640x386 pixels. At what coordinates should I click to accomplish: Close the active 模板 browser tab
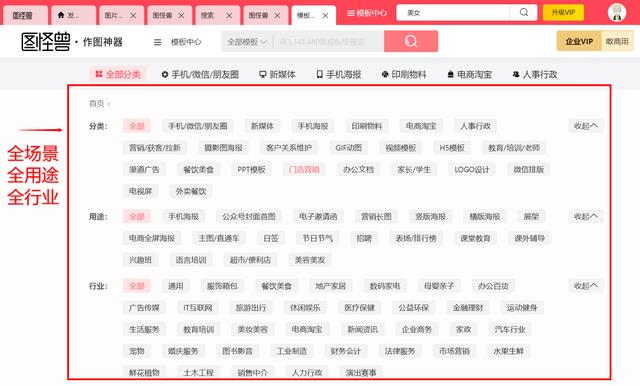click(x=325, y=16)
